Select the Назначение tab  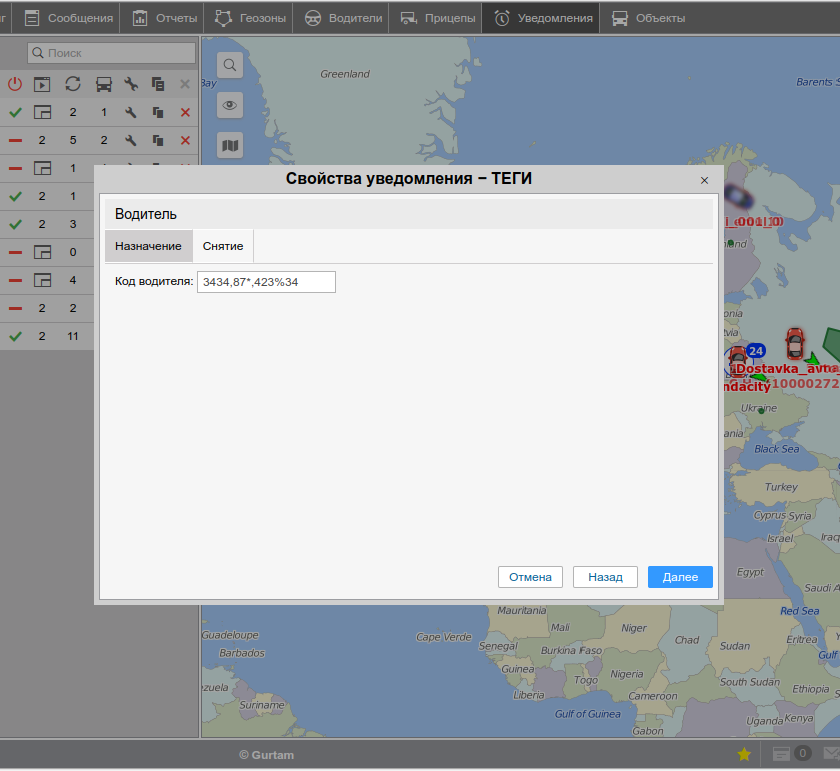tap(148, 246)
